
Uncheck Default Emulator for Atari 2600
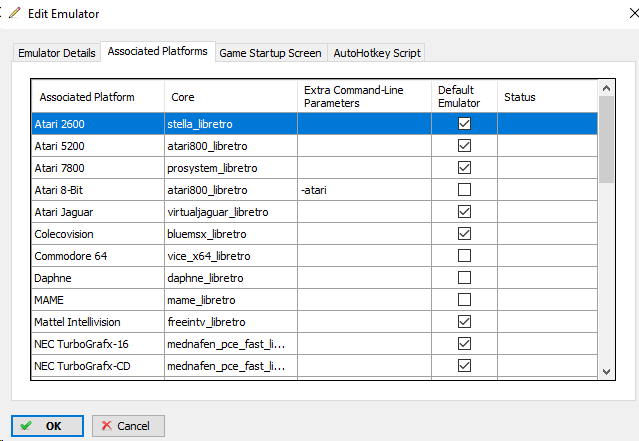(464, 123)
